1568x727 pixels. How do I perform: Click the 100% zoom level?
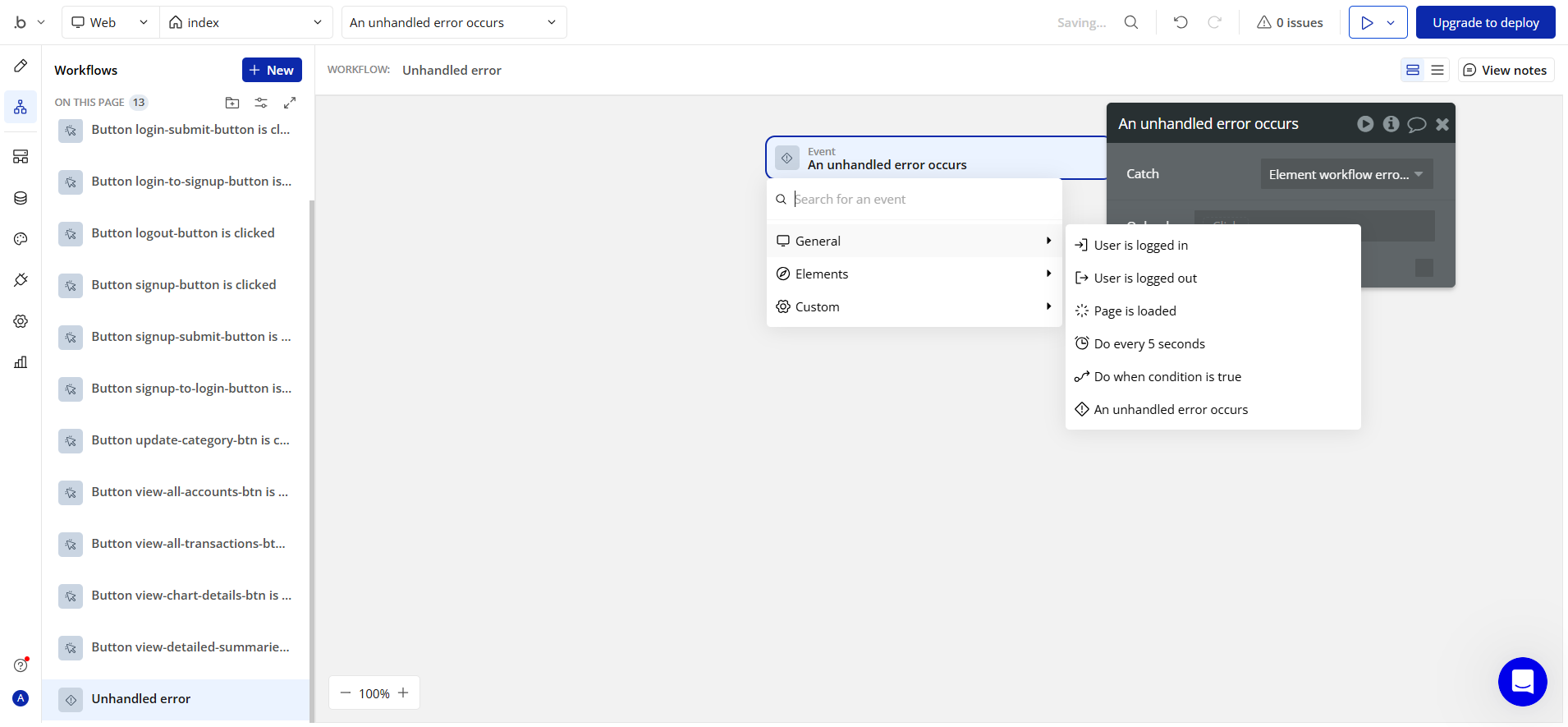point(374,693)
